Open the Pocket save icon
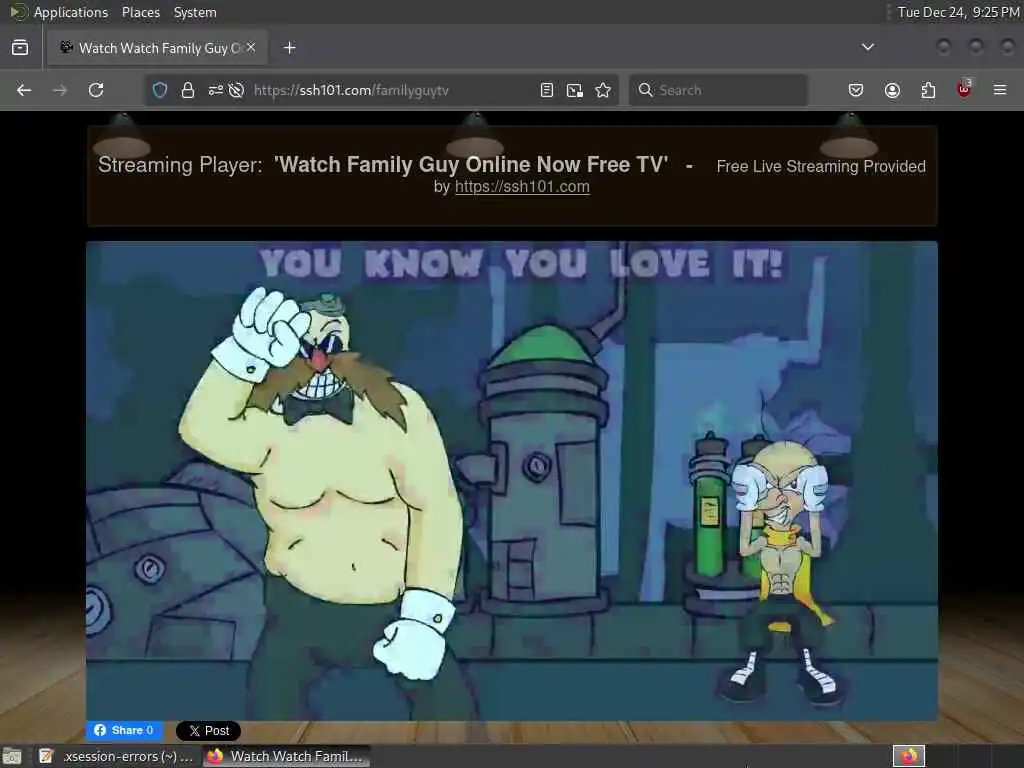The height and width of the screenshot is (768, 1024). [x=856, y=90]
